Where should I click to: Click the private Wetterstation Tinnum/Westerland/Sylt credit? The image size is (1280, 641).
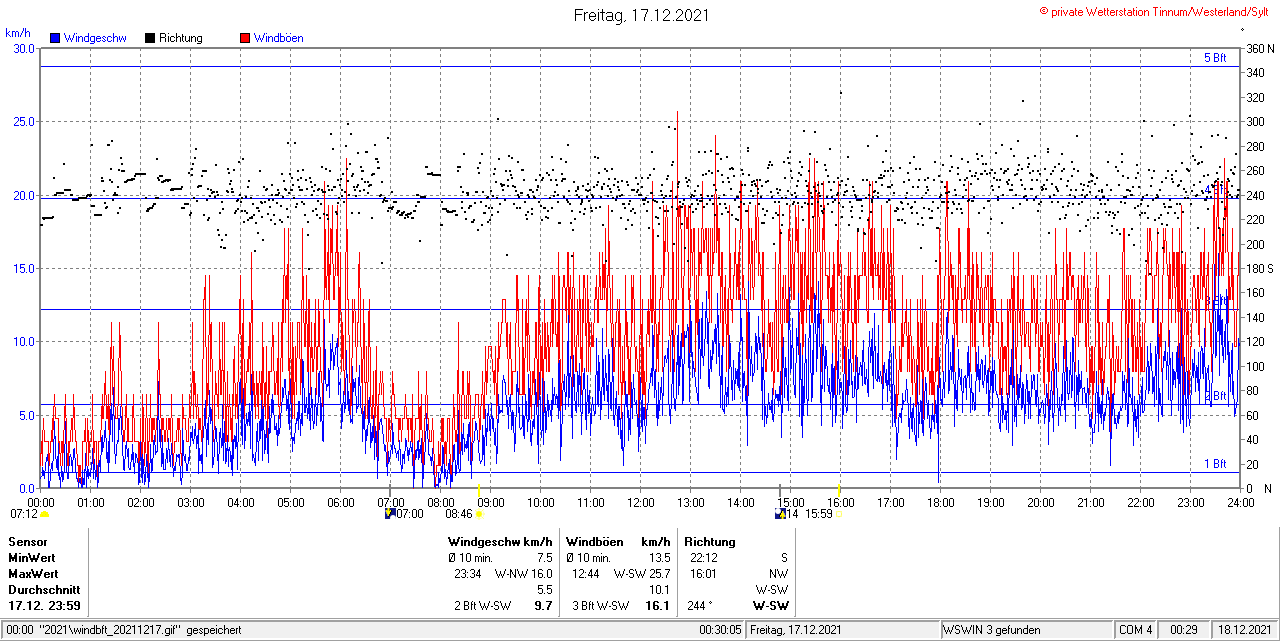(x=1156, y=11)
